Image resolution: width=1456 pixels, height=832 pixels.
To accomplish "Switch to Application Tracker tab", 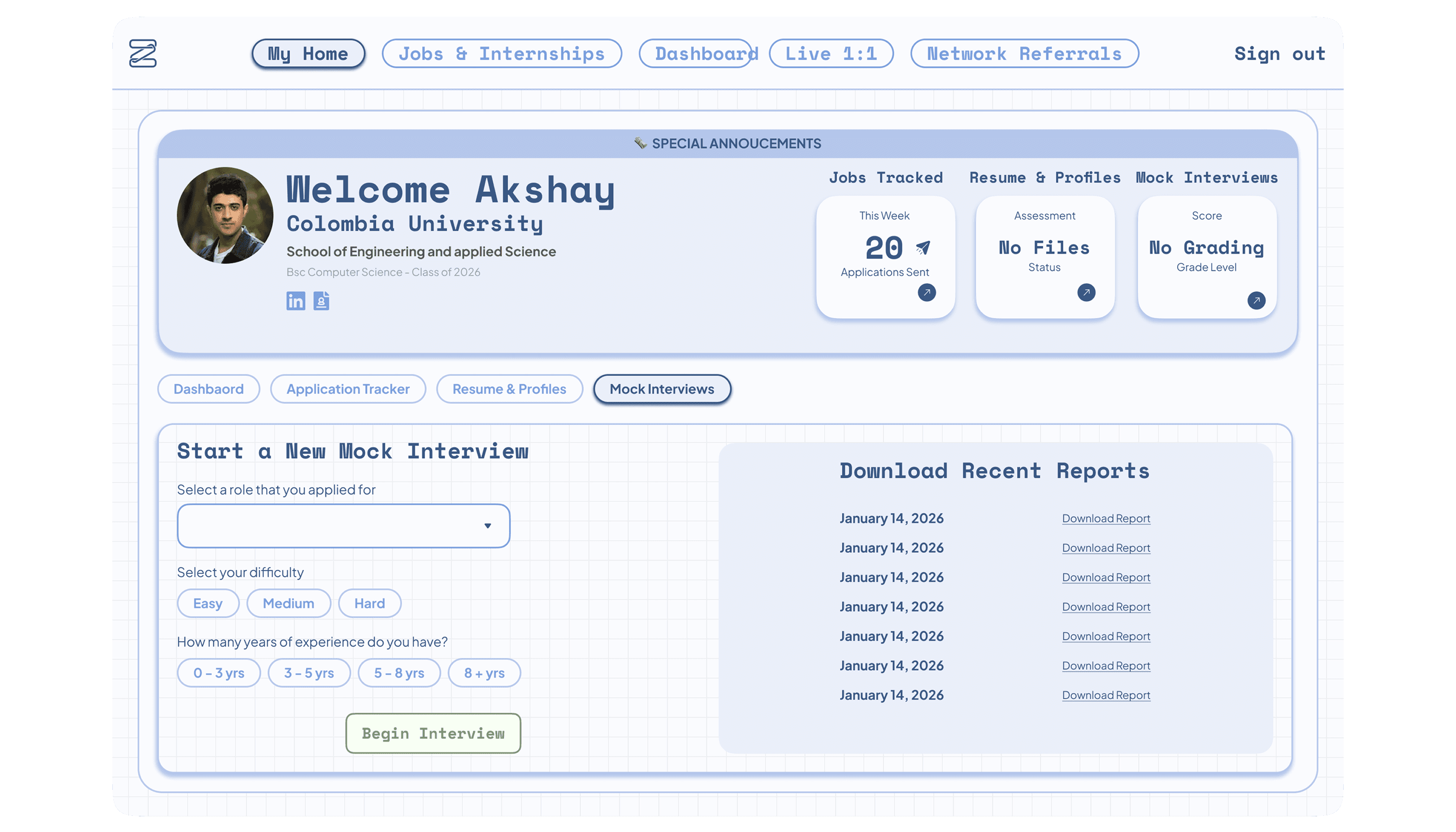I will pos(347,389).
